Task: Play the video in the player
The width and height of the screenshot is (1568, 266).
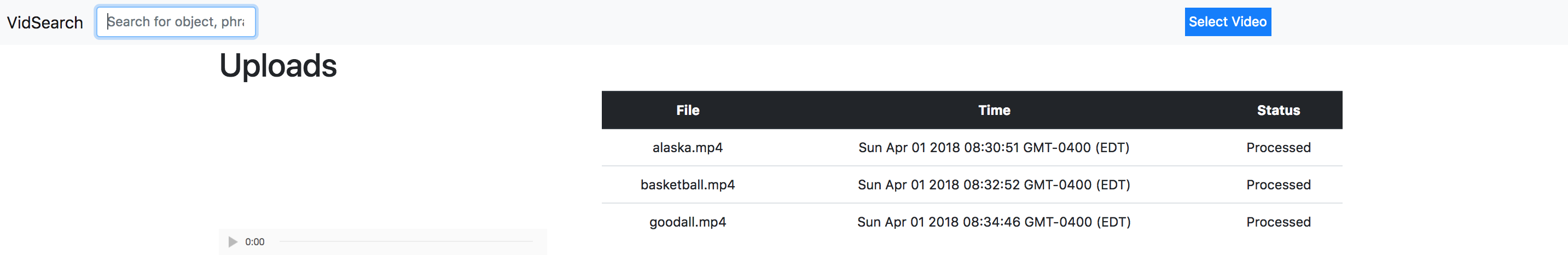Action: pos(233,242)
